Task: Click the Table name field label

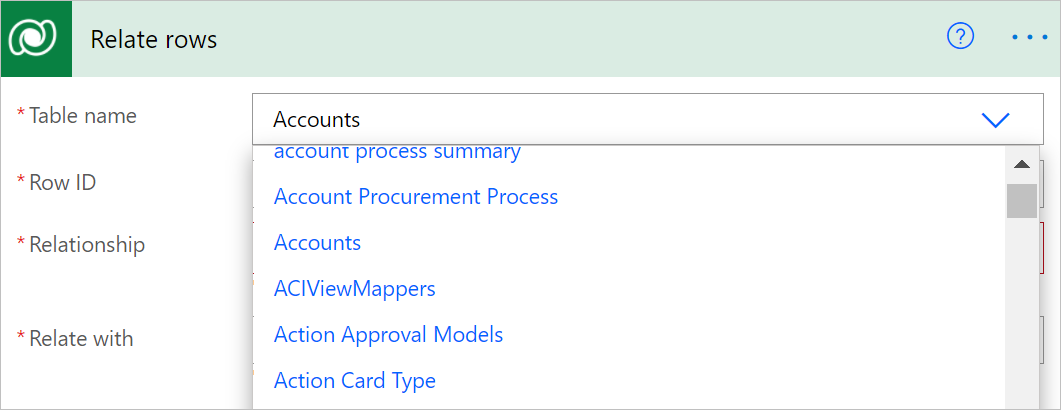Action: click(82, 116)
